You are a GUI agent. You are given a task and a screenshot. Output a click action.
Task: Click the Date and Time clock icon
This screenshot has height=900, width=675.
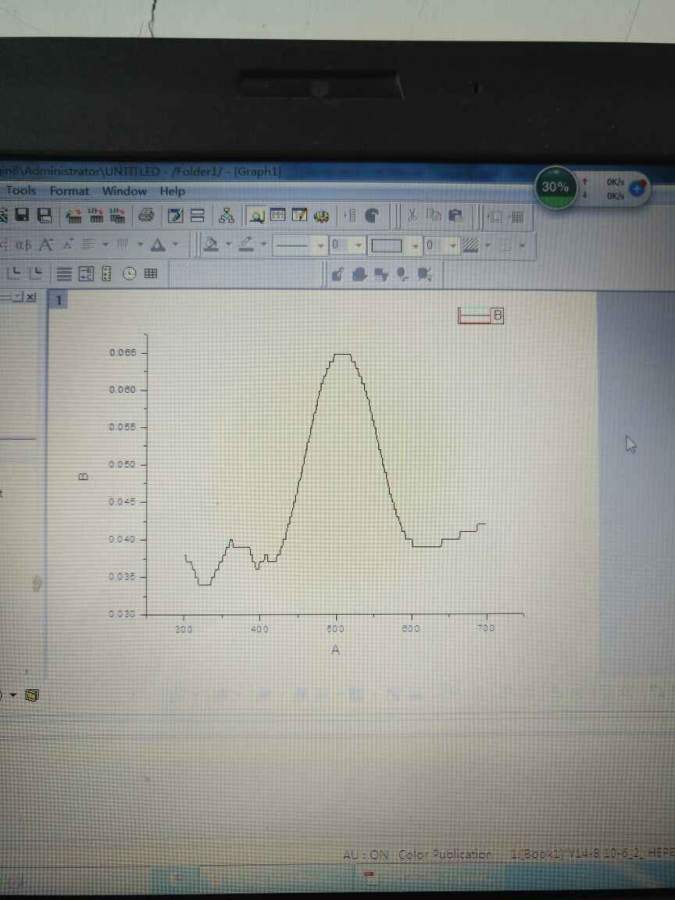point(129,274)
